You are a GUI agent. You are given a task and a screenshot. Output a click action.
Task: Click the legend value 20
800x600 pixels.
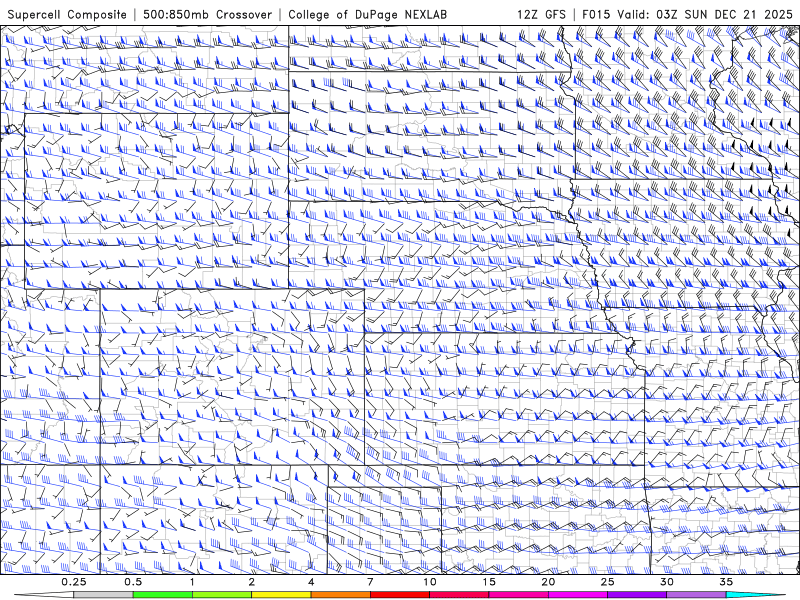[x=548, y=582]
